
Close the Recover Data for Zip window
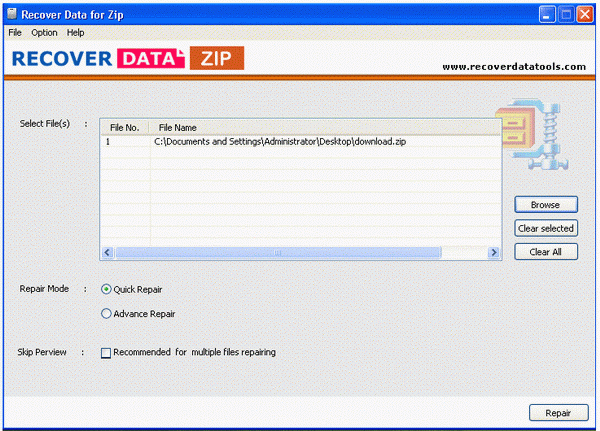[x=585, y=15]
